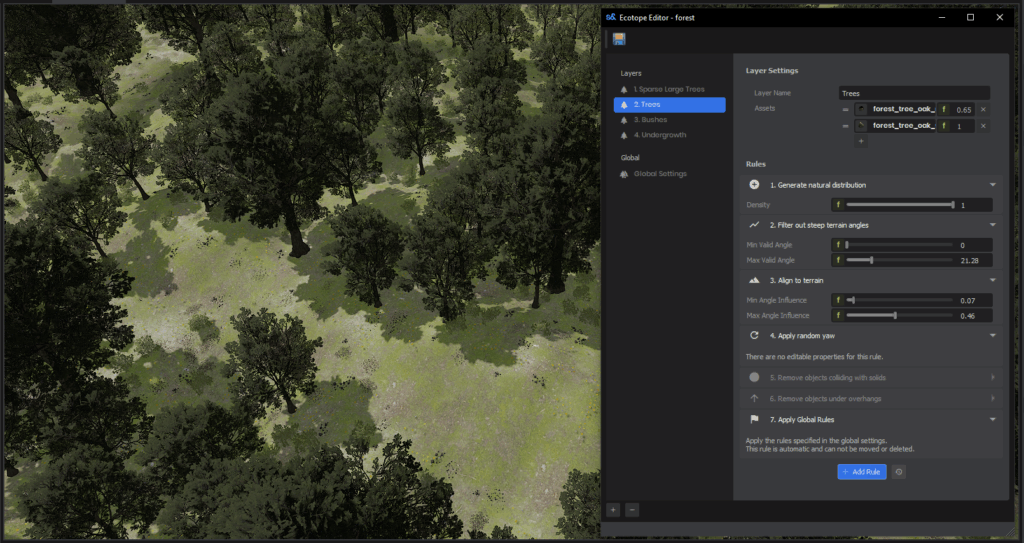Click the drag handle of the asset weighted 1
Viewport: 1024px width, 543px height.
845,126
